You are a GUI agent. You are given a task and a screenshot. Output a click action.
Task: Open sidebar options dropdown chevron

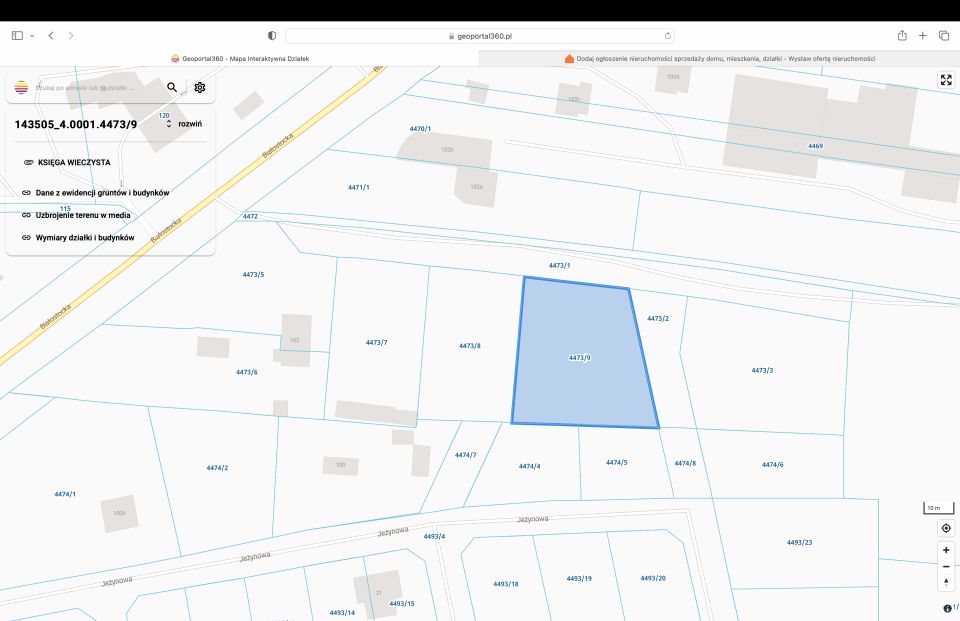click(x=32, y=36)
